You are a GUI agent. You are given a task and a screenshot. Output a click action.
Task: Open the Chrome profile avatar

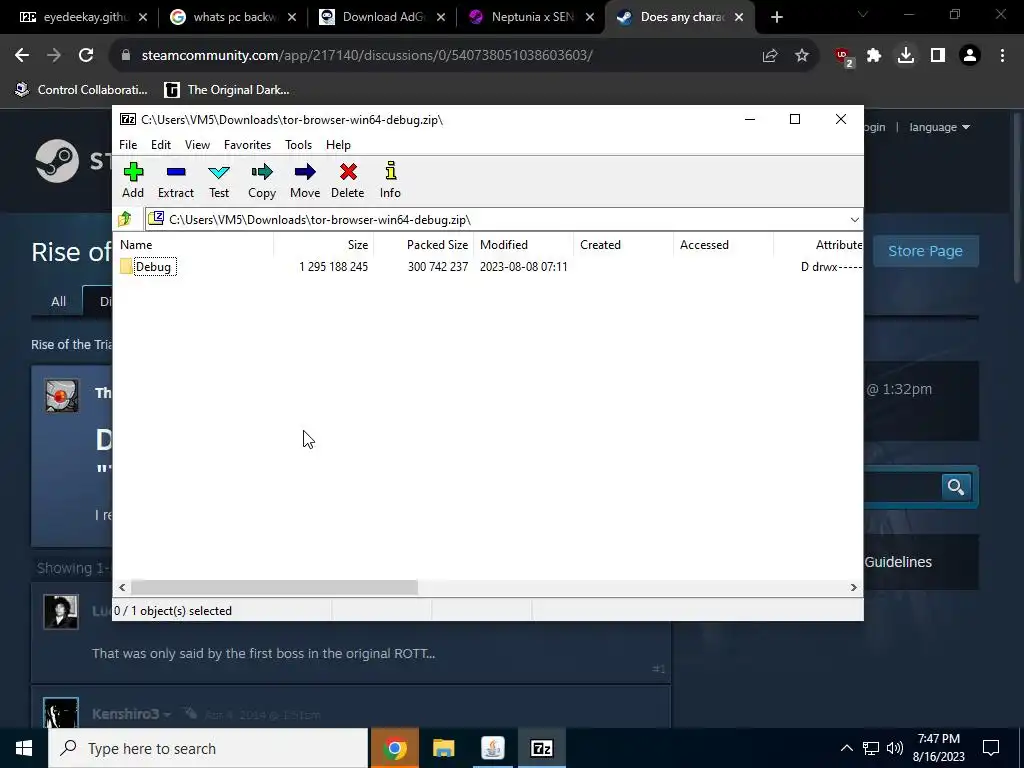[970, 56]
